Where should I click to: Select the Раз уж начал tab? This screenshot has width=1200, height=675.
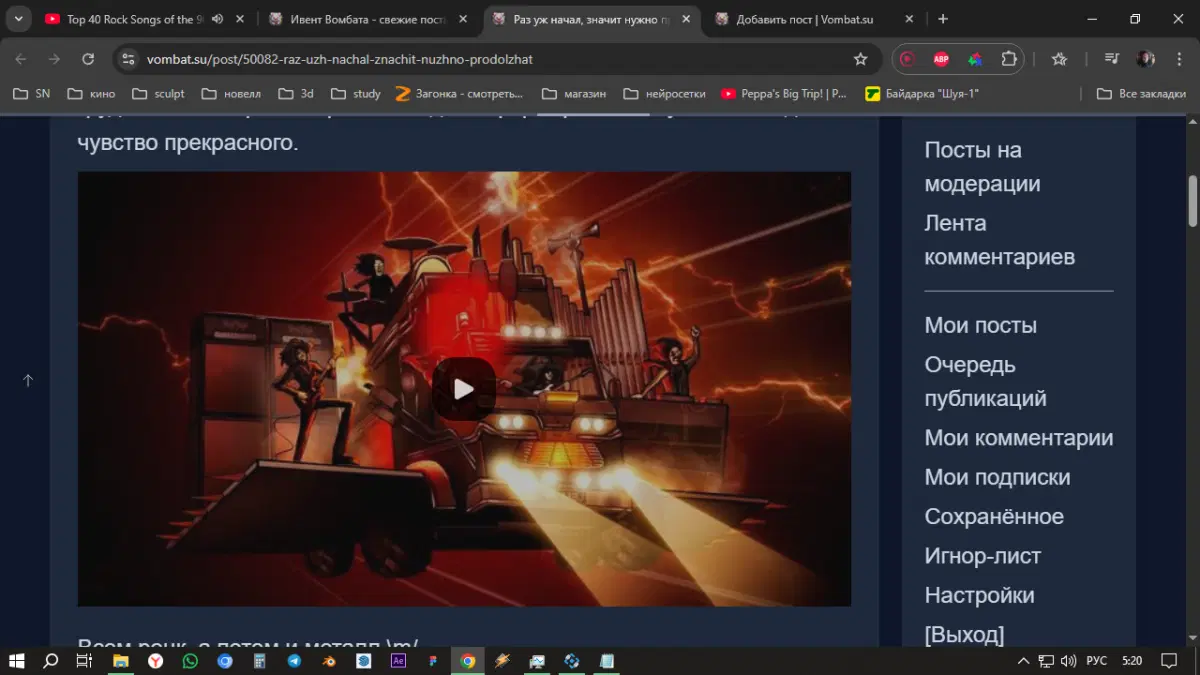click(593, 19)
